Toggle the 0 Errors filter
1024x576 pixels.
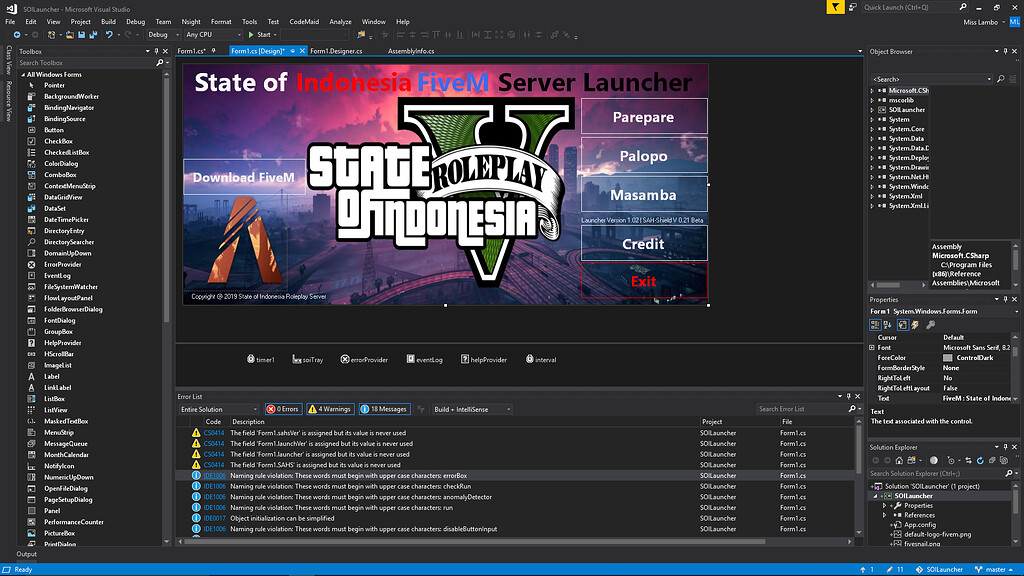[x=283, y=409]
